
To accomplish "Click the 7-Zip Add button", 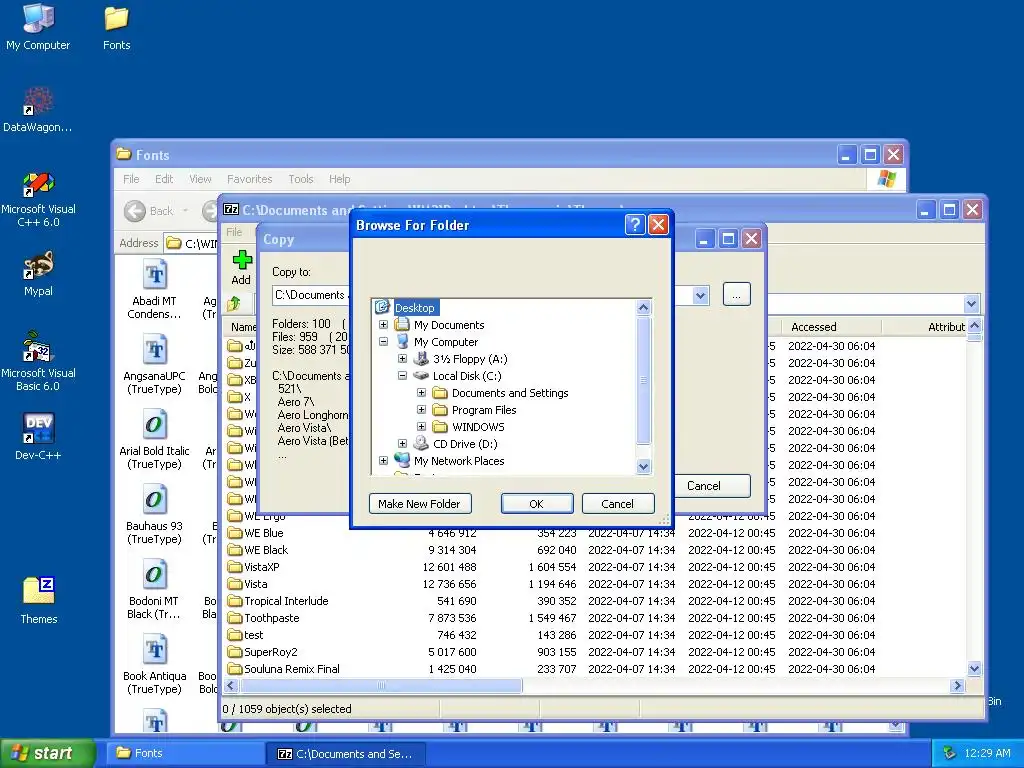I will tap(241, 268).
